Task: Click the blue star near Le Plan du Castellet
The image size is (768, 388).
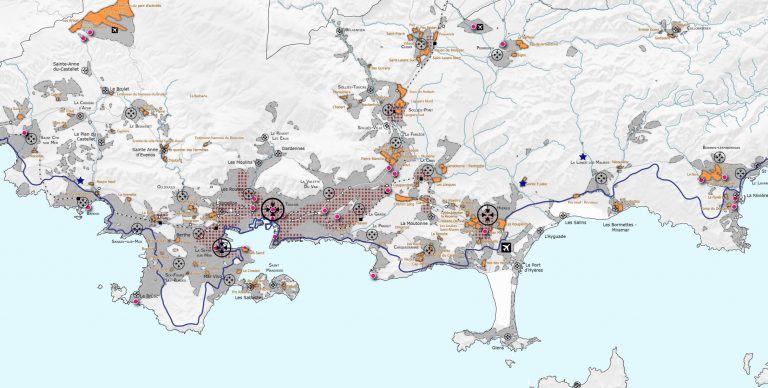Action: pyautogui.click(x=80, y=180)
